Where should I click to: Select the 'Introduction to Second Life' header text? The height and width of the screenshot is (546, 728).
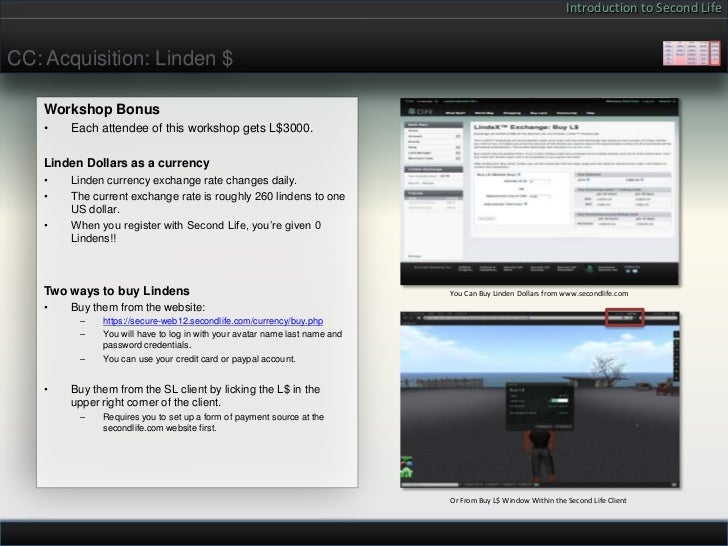(644, 8)
